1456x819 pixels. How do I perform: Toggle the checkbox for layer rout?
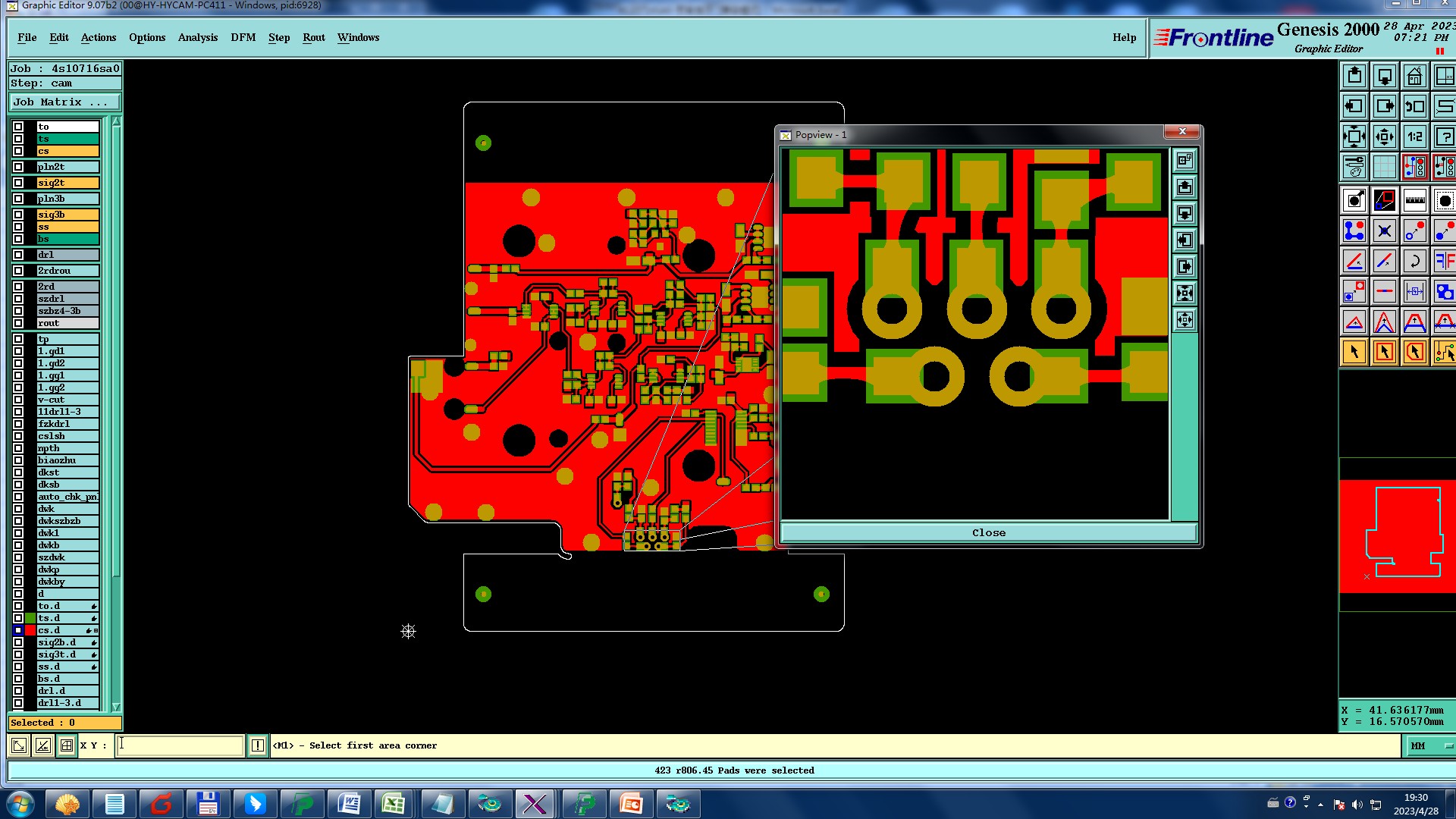[18, 323]
